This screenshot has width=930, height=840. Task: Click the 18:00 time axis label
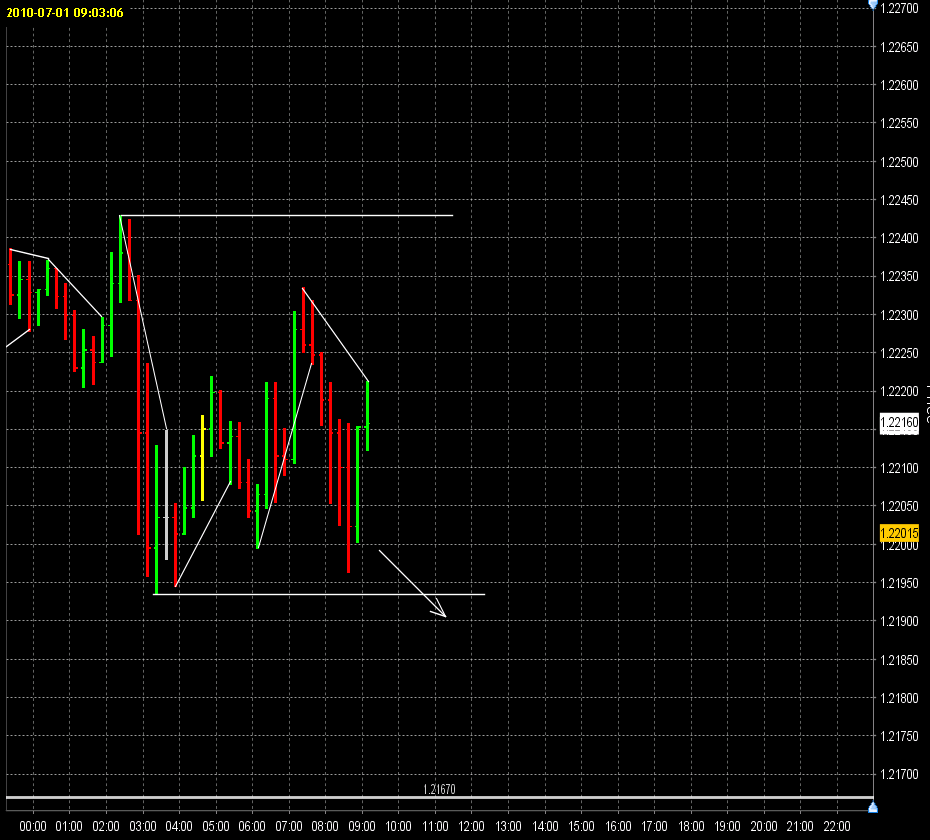click(x=691, y=826)
